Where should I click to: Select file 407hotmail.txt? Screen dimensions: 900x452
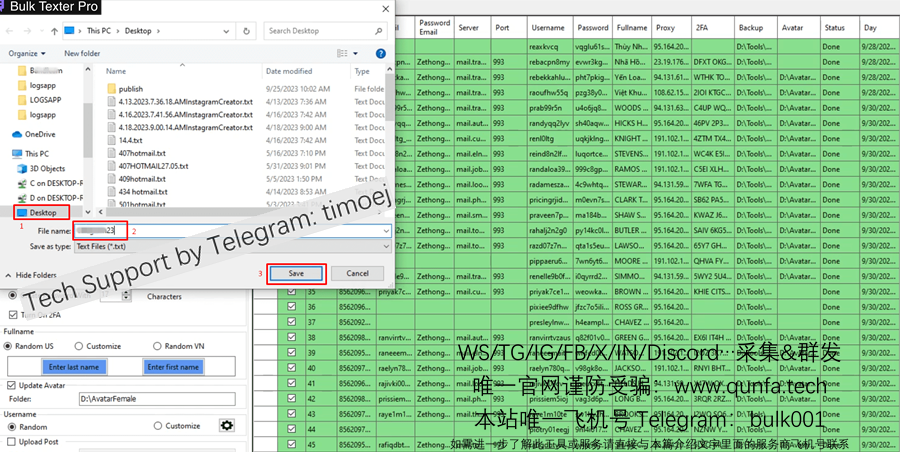(137, 153)
